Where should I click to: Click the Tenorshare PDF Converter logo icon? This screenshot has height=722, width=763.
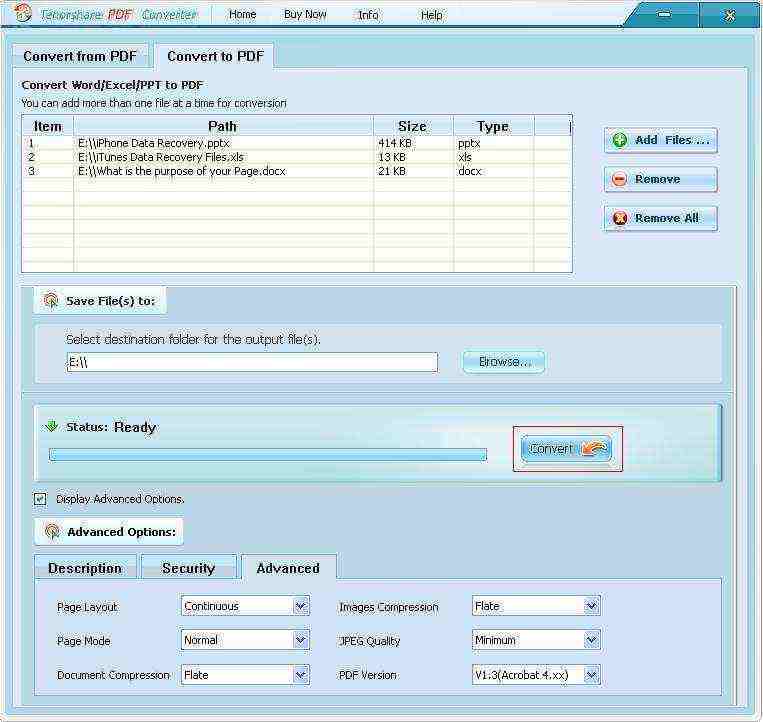pyautogui.click(x=21, y=13)
